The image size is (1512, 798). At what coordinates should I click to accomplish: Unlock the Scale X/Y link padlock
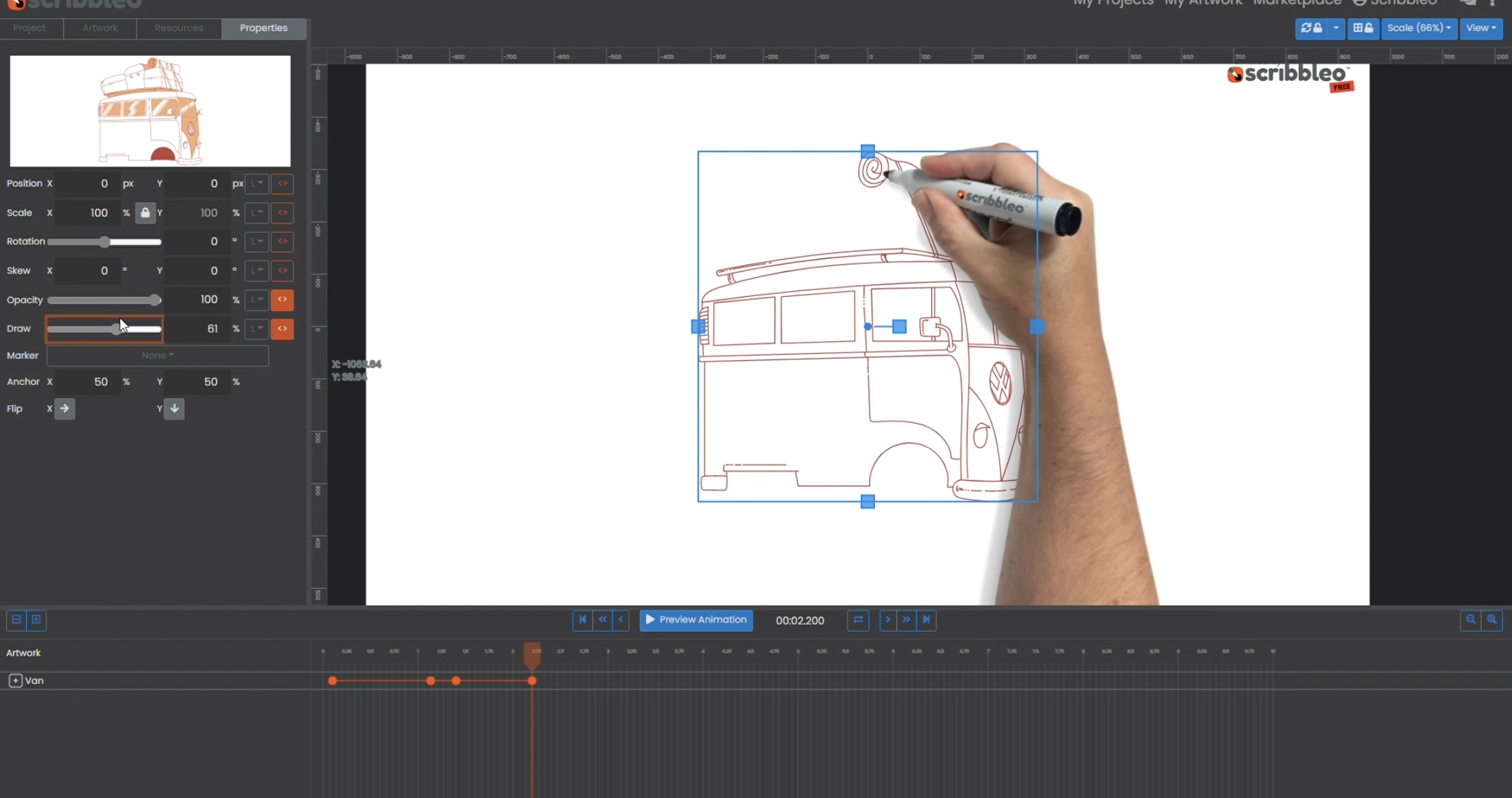pyautogui.click(x=146, y=213)
